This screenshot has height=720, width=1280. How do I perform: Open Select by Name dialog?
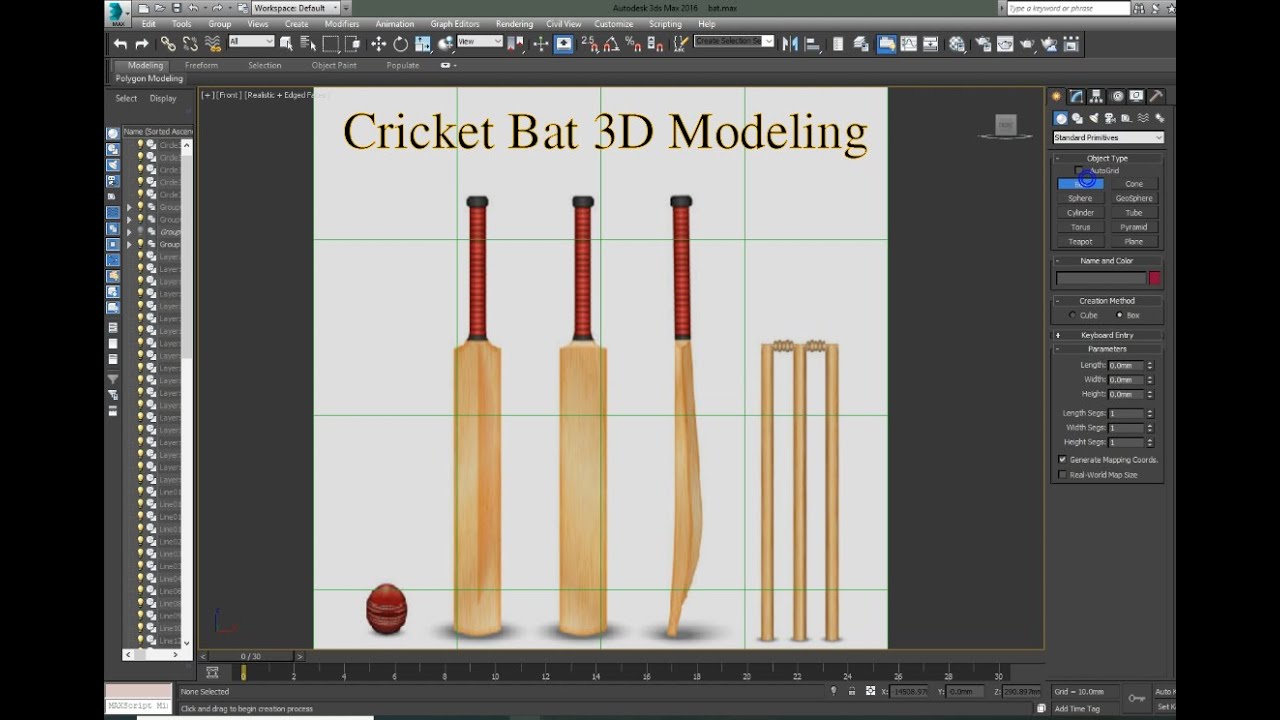coord(308,44)
